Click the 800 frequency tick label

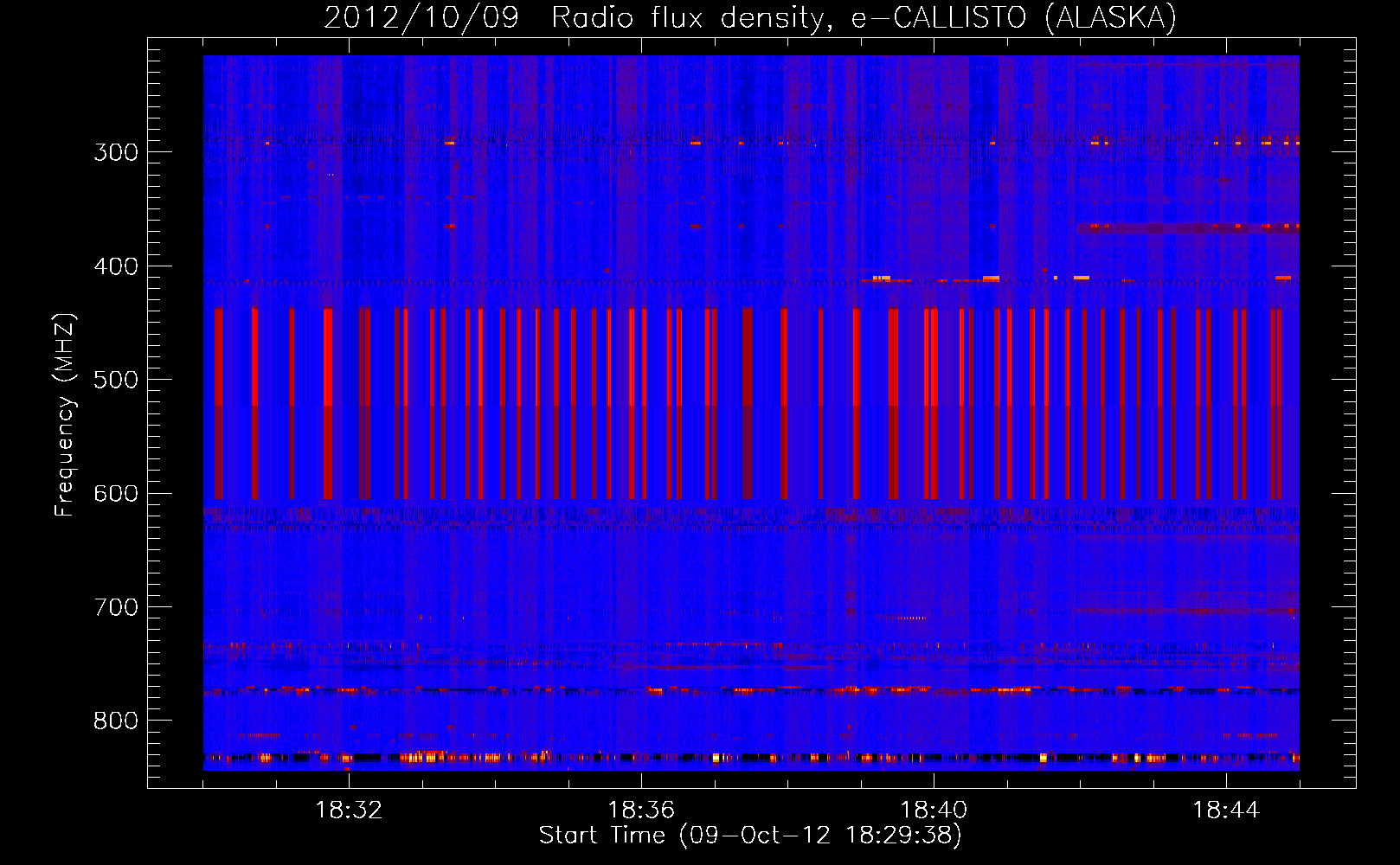116,721
